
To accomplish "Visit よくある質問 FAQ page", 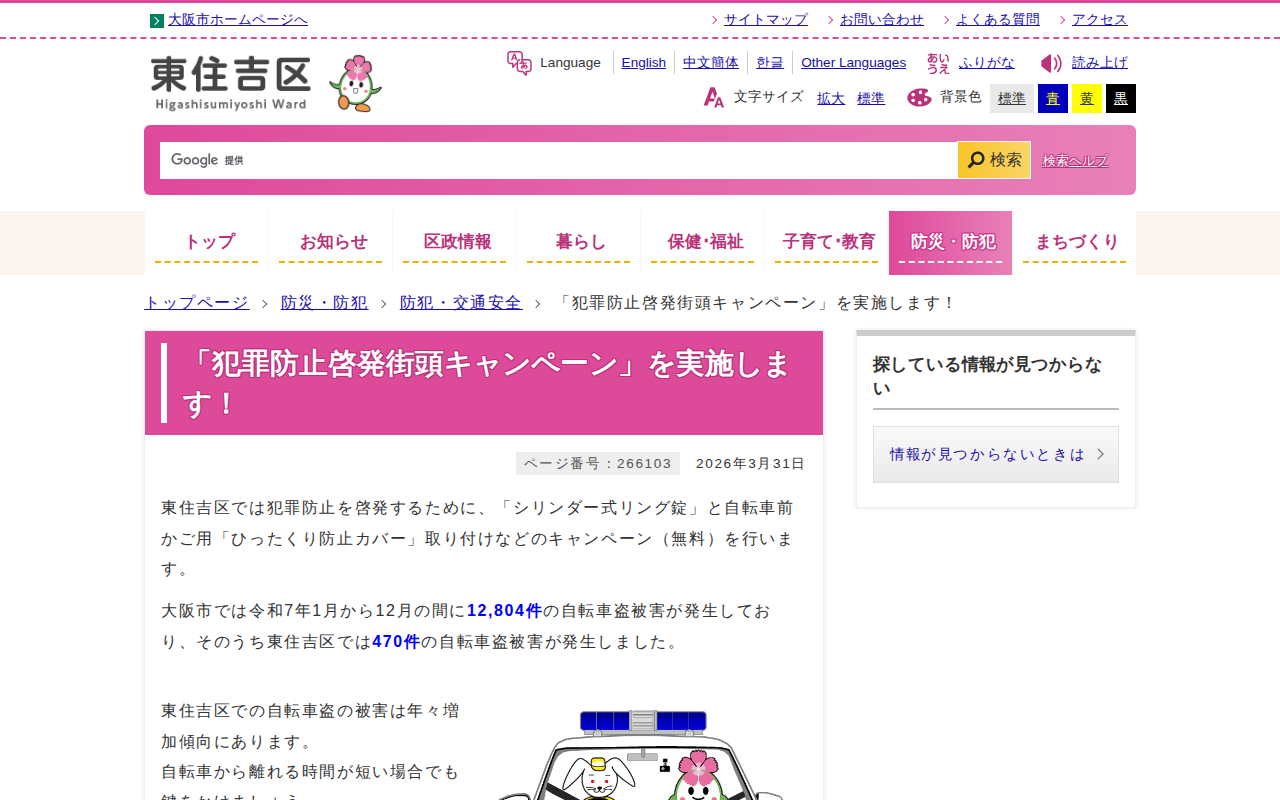I will click(x=998, y=20).
